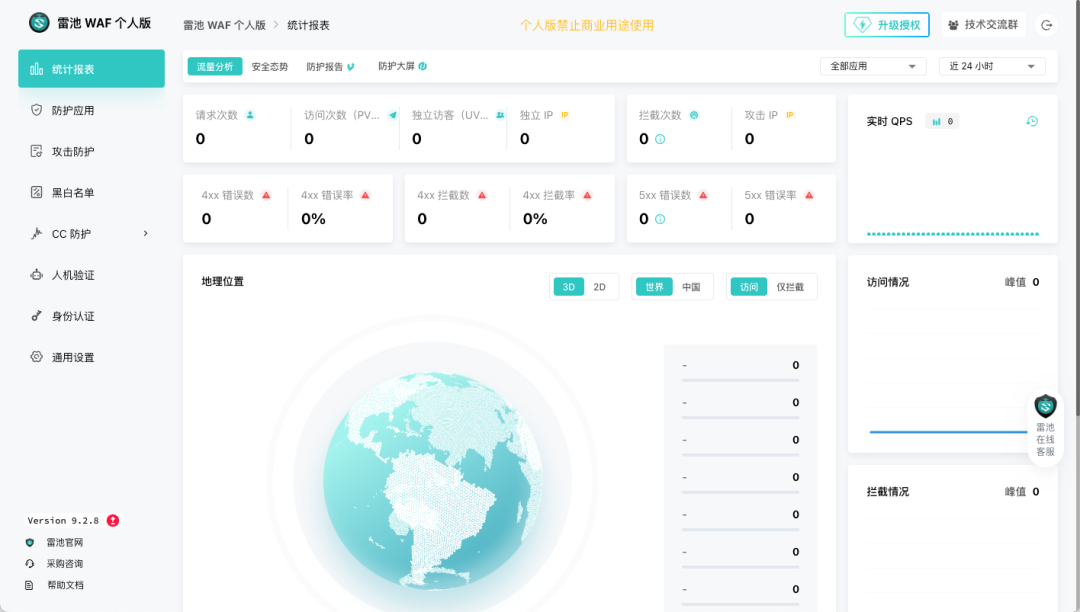Click the user icon beside 请求次数
This screenshot has height=612, width=1080.
(250, 115)
